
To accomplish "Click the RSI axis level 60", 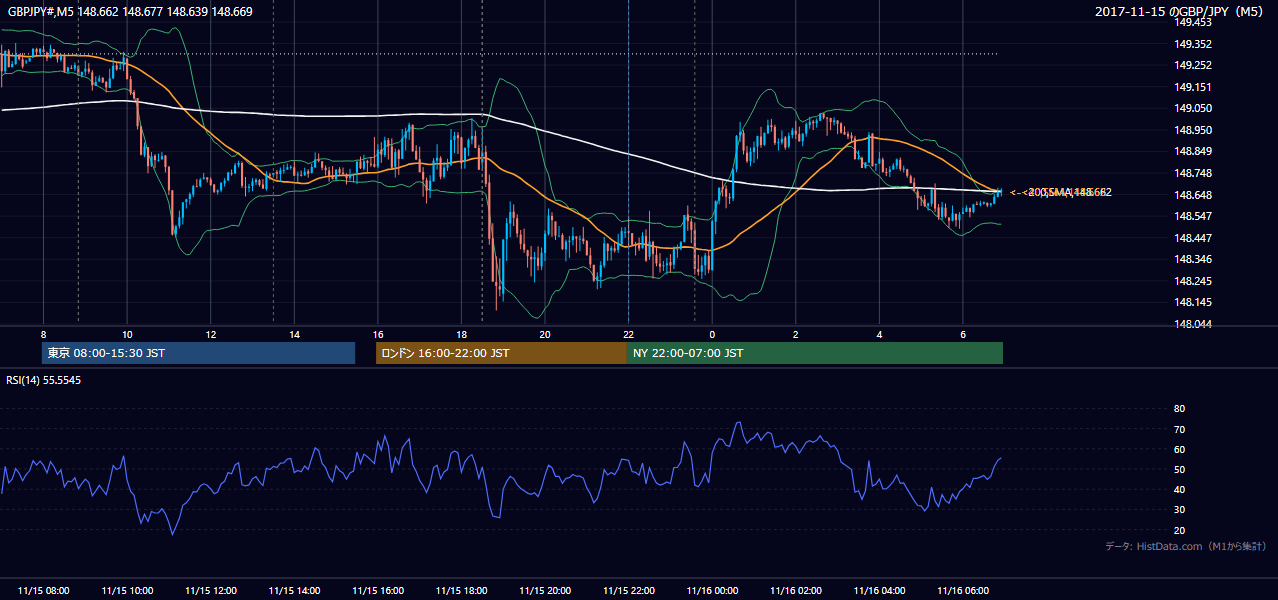I will pyautogui.click(x=1179, y=449).
